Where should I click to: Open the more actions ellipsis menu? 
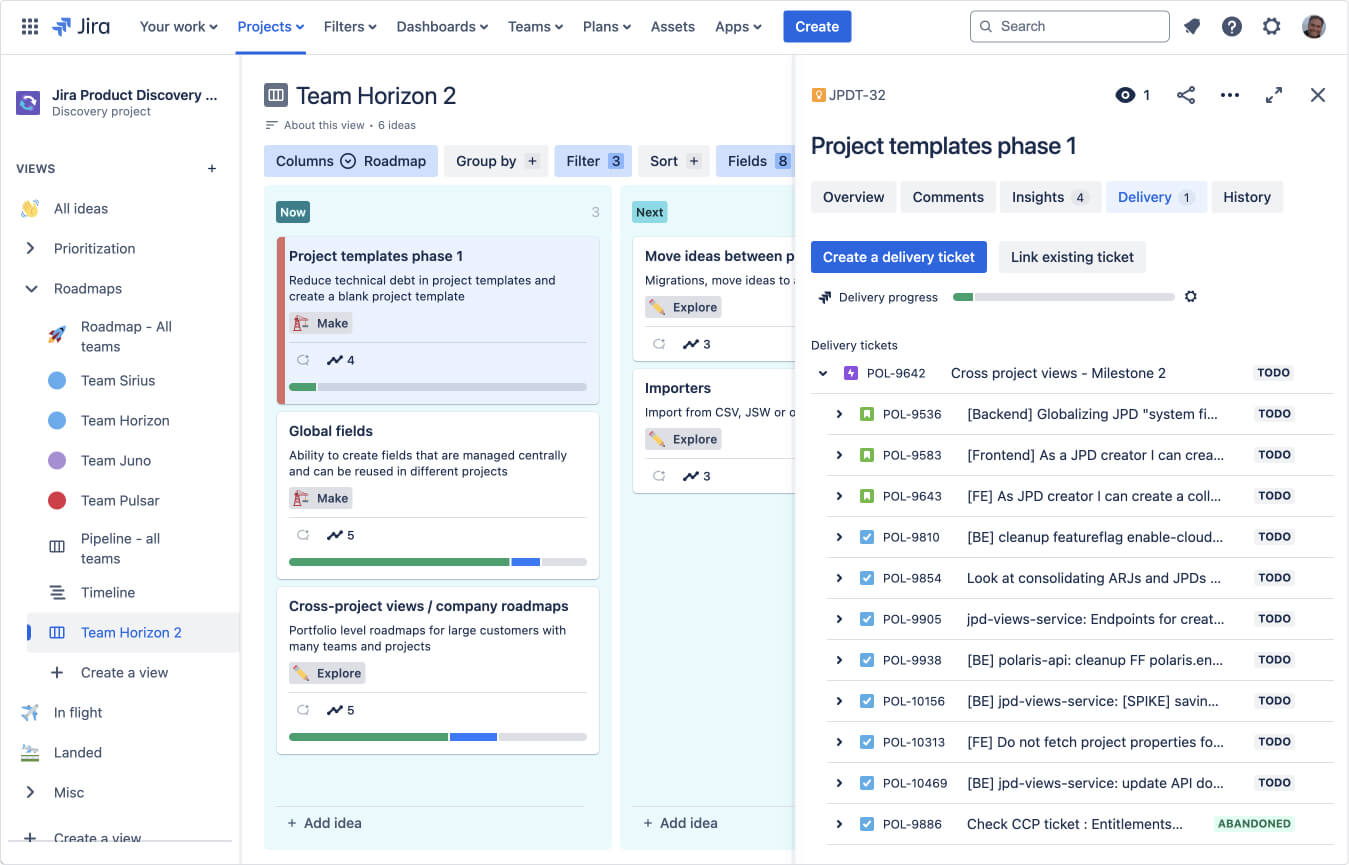click(1230, 95)
